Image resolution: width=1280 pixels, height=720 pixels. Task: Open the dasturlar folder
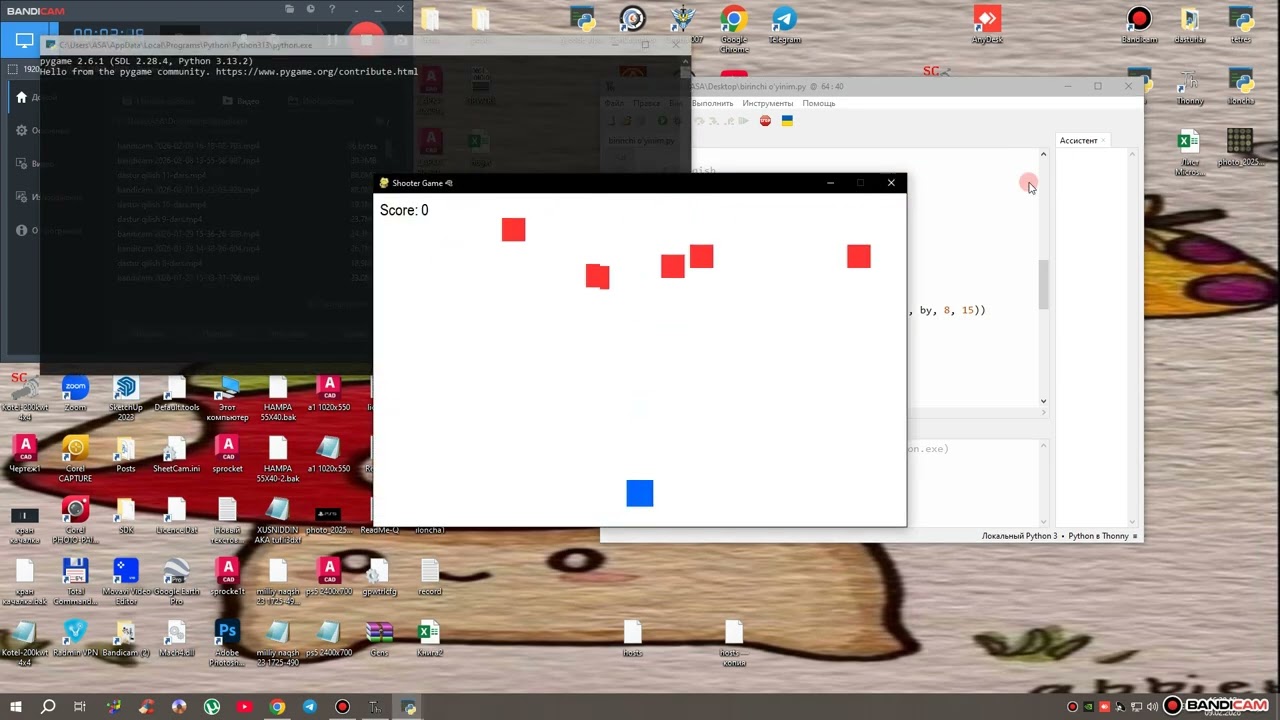(1189, 25)
